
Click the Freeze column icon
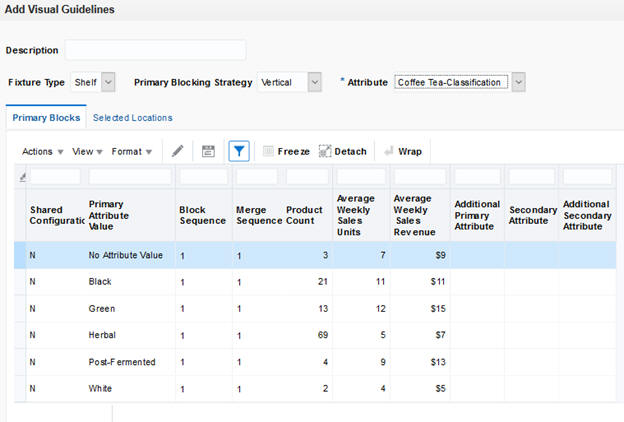[x=268, y=151]
